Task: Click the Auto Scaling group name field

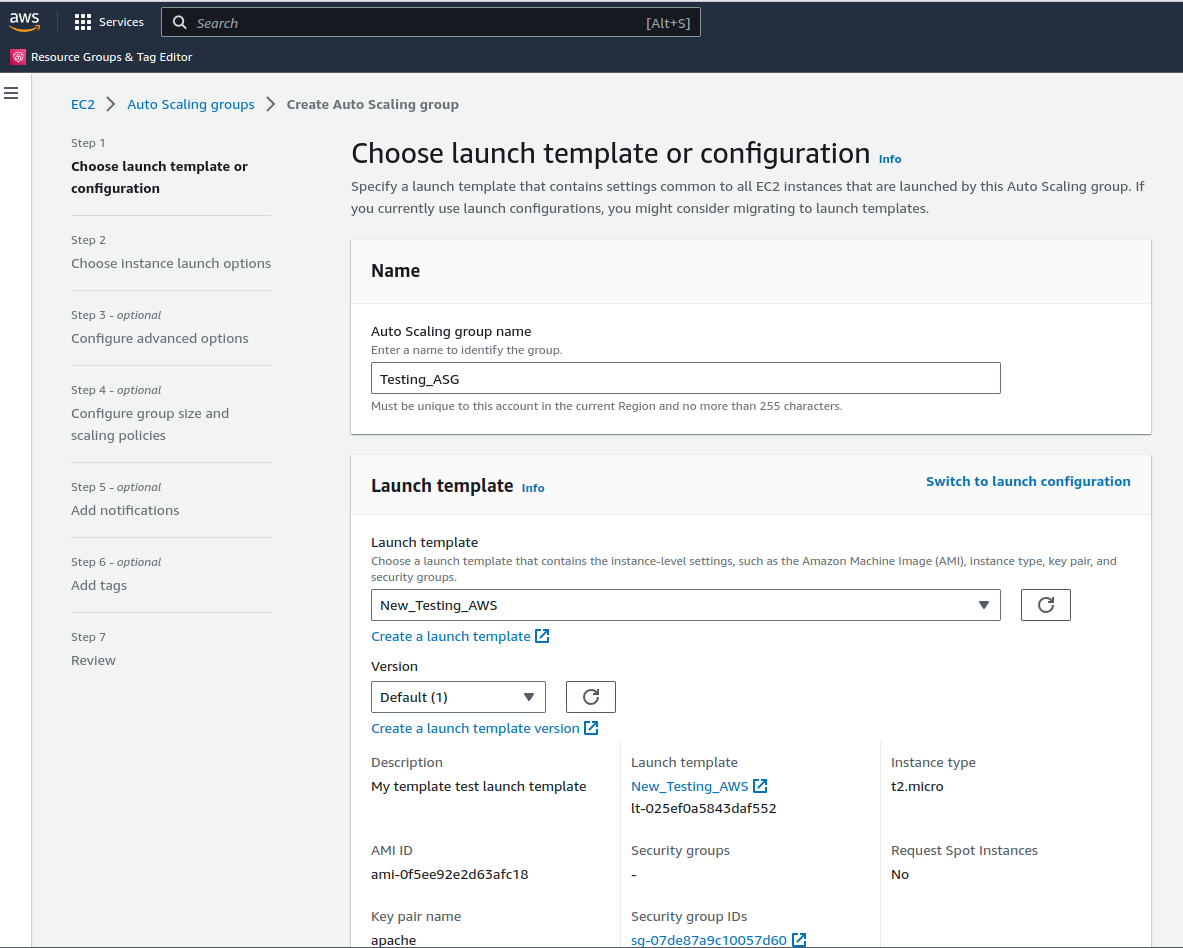Action: pyautogui.click(x=685, y=378)
